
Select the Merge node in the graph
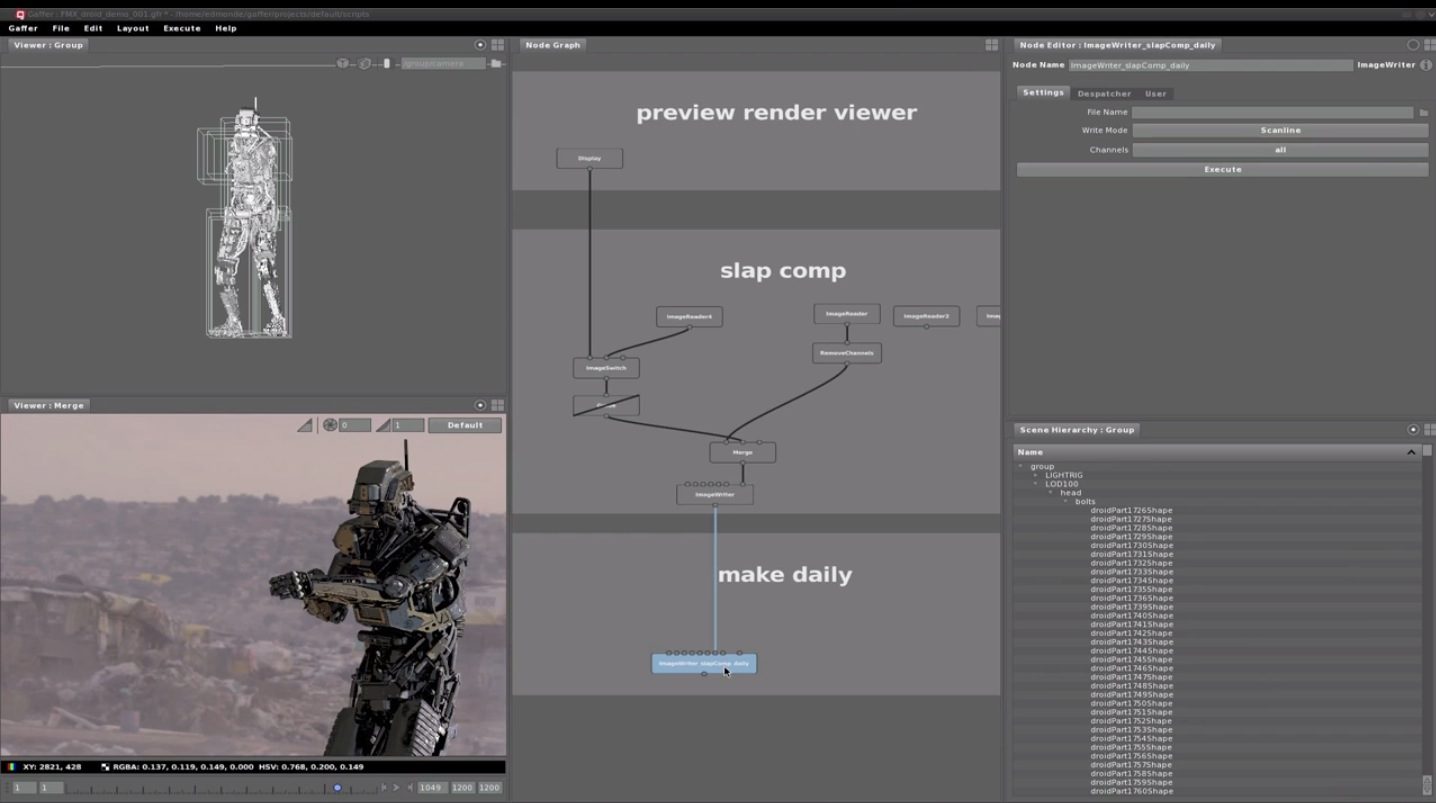click(742, 453)
